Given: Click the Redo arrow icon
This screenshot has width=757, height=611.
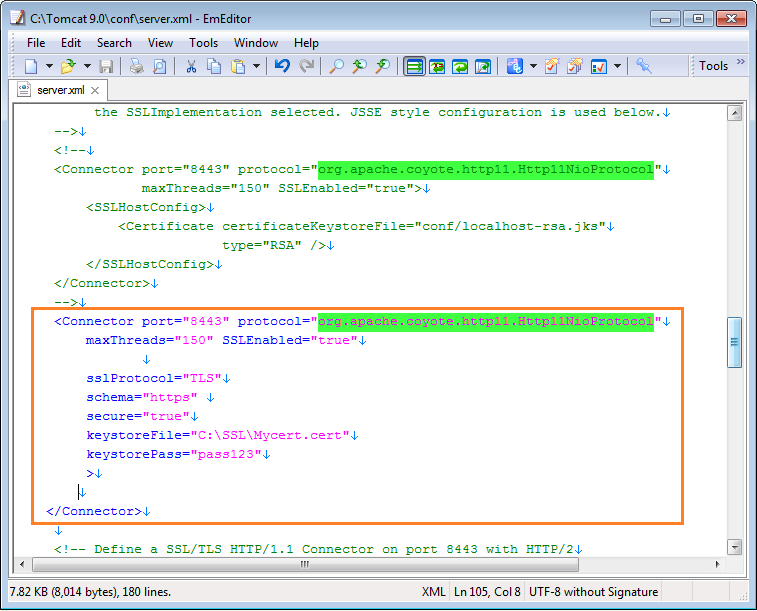Looking at the screenshot, I should click(307, 66).
